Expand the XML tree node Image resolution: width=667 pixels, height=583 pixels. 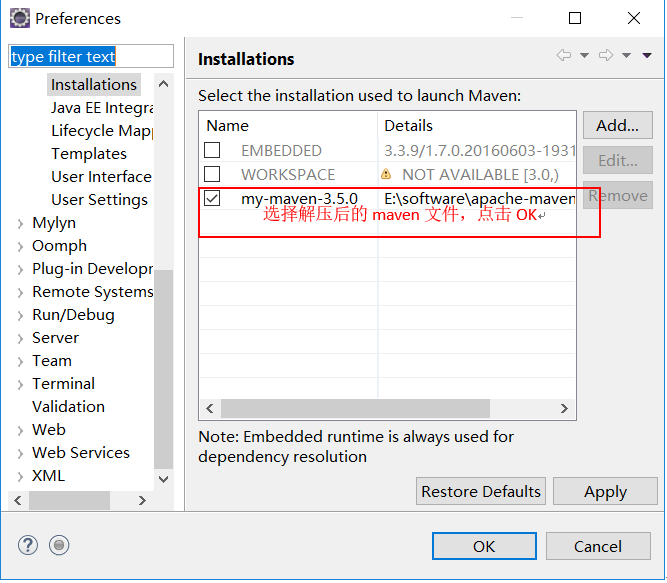20,476
